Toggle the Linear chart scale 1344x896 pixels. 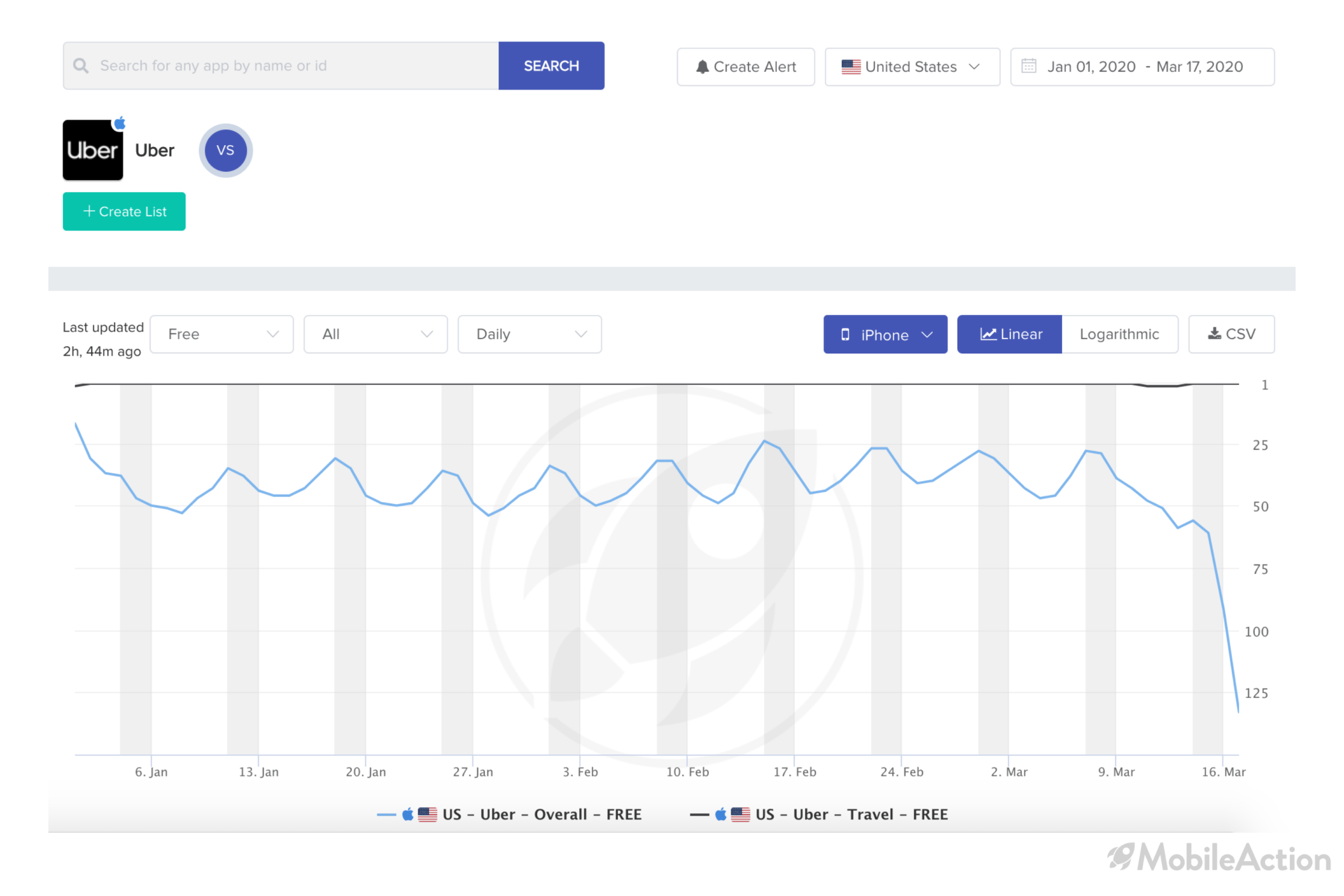pyautogui.click(x=1009, y=333)
